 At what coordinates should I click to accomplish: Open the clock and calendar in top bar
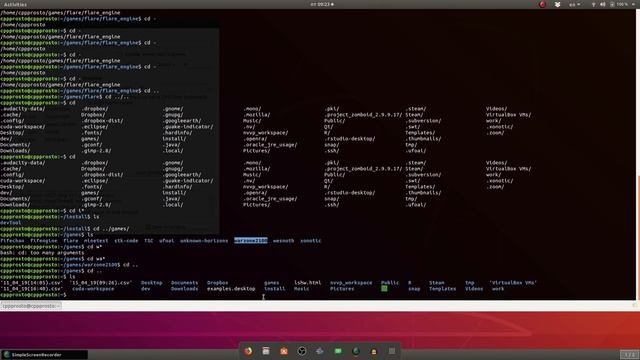coord(322,4)
